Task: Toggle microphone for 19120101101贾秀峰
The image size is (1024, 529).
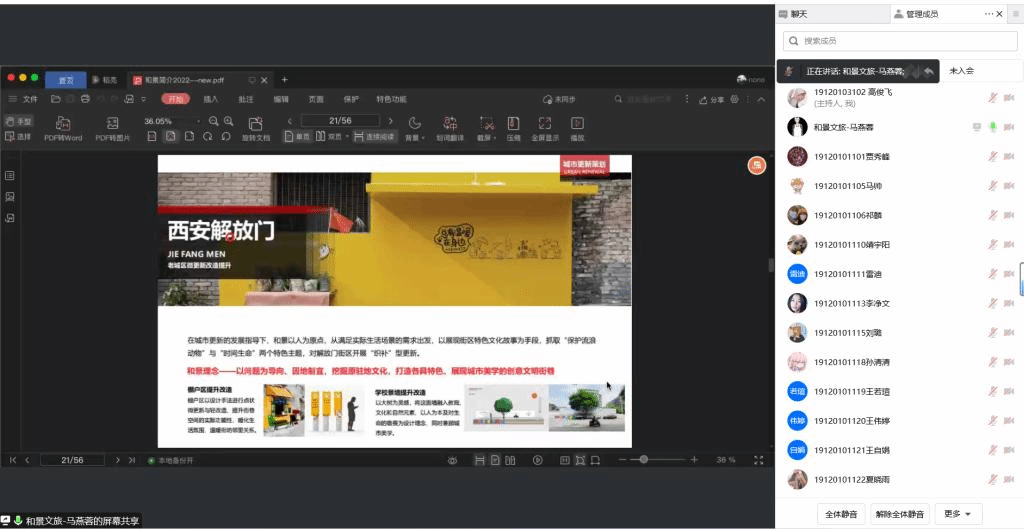Action: (x=993, y=156)
